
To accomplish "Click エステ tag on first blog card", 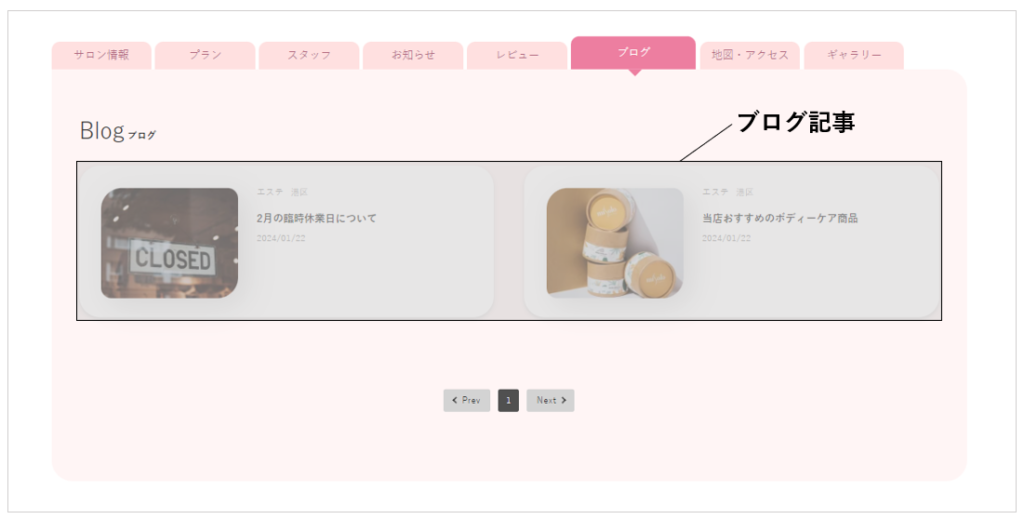I will [270, 192].
